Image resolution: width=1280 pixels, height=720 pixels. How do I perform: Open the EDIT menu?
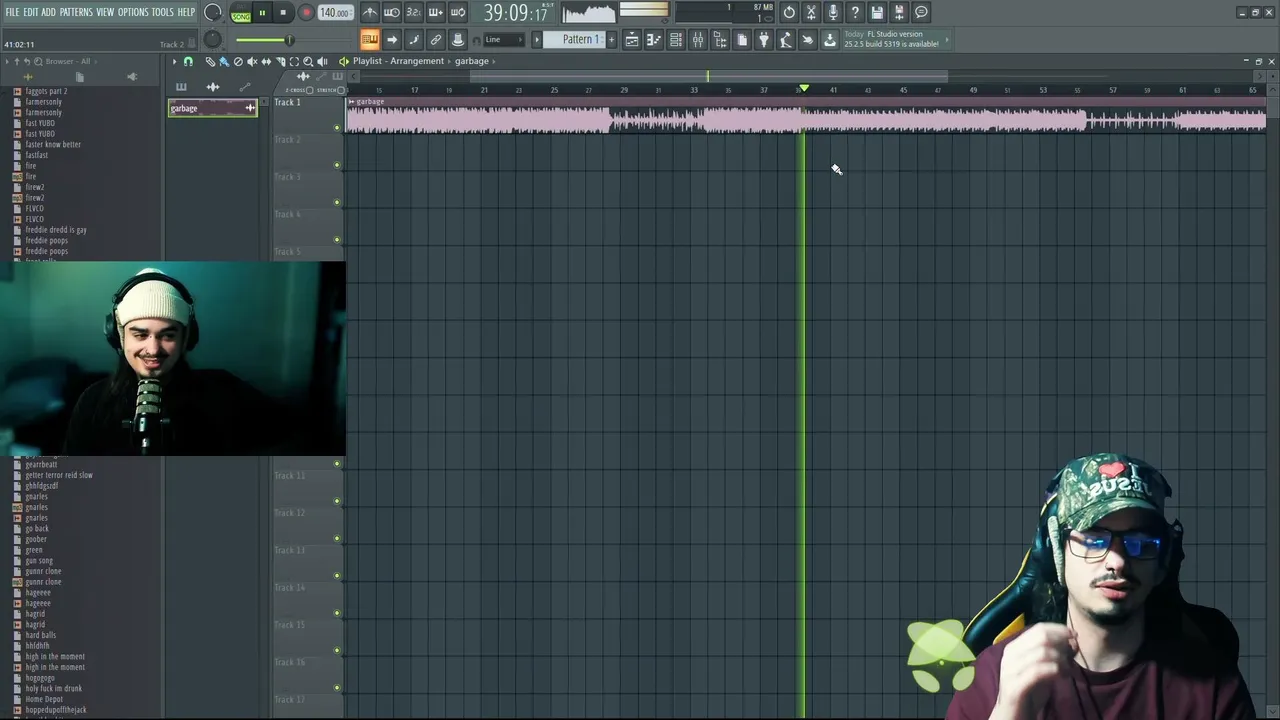click(31, 12)
